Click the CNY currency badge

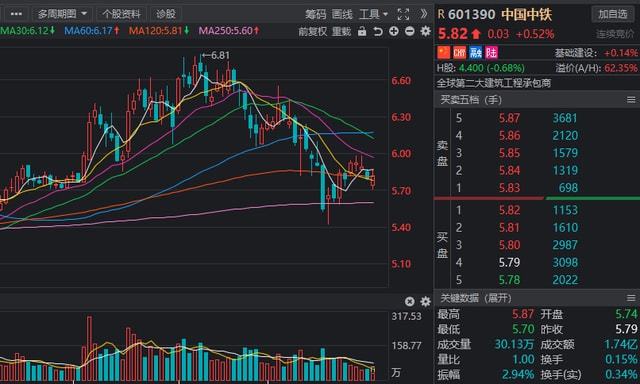tap(459, 52)
